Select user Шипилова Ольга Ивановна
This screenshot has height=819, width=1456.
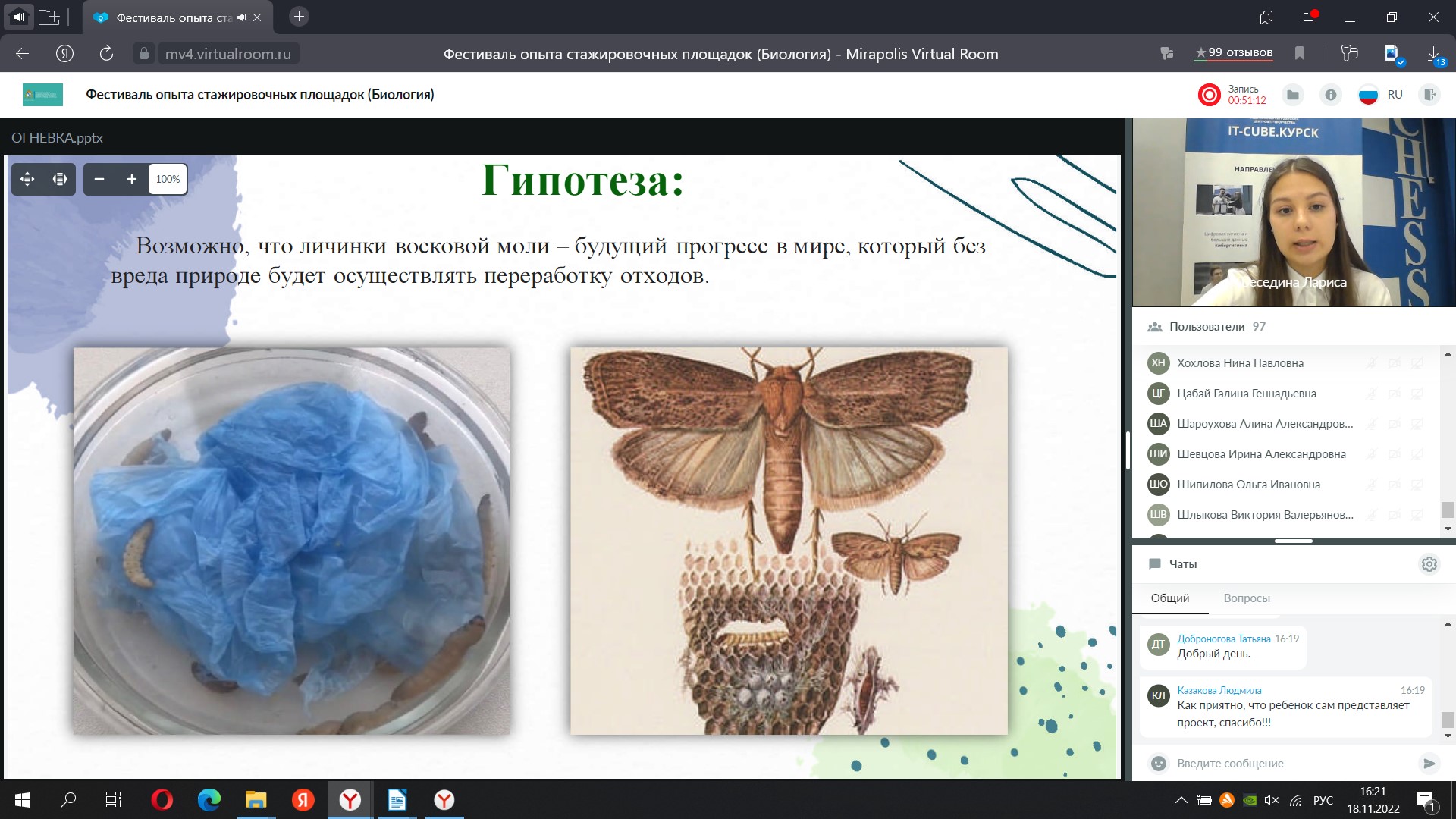tap(1248, 485)
